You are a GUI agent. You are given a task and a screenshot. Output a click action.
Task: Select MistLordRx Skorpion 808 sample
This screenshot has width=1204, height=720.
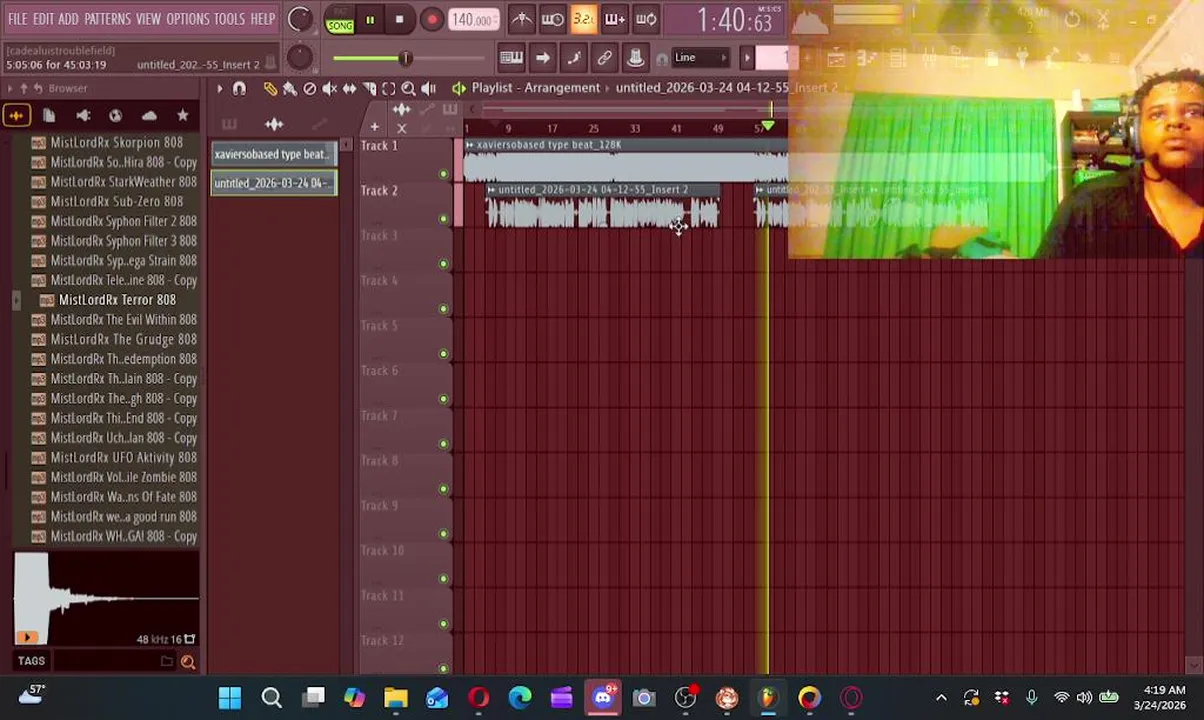pyautogui.click(x=116, y=143)
